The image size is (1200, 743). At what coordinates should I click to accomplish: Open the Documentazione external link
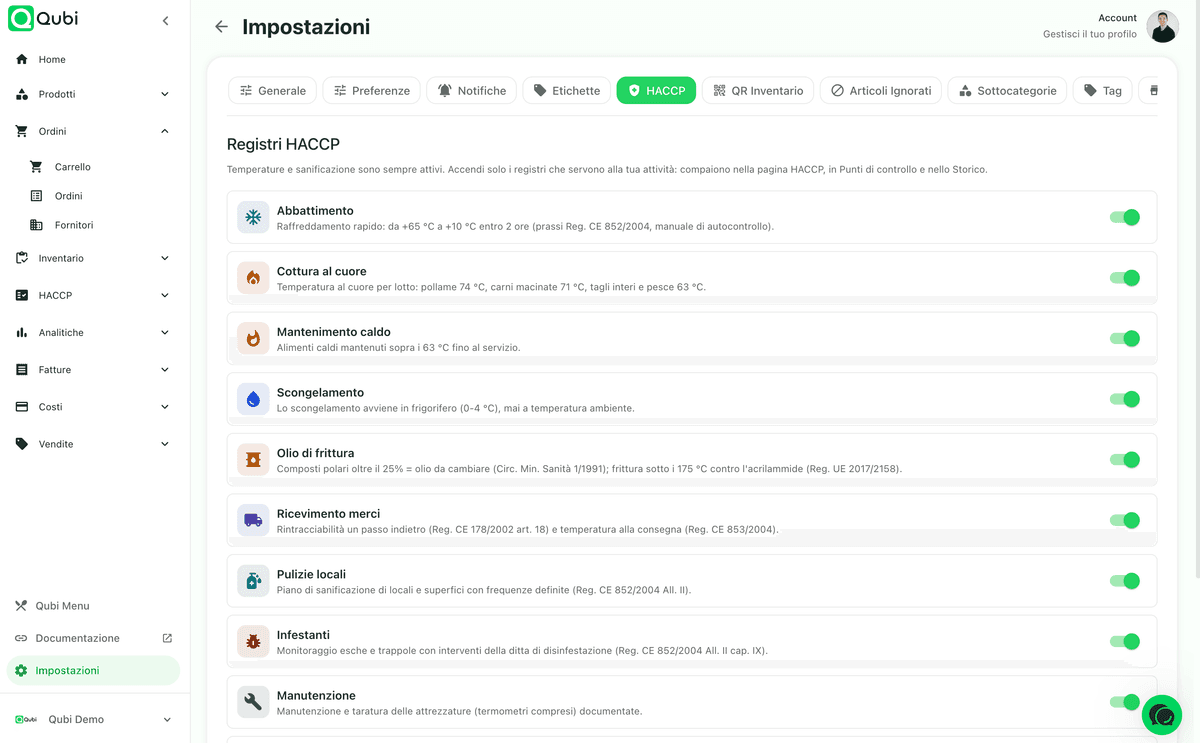pyautogui.click(x=95, y=638)
